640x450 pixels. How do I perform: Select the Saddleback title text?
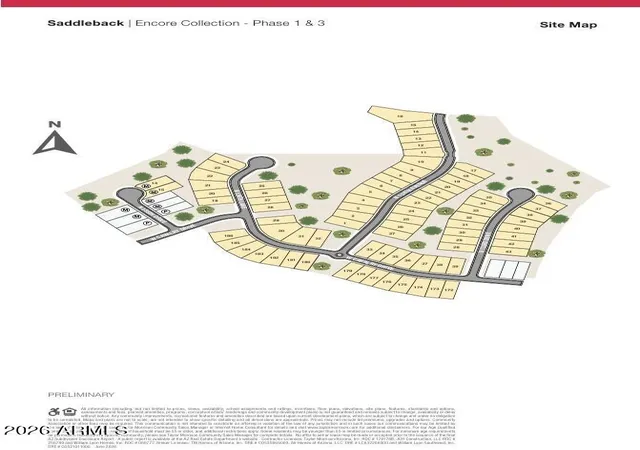pyautogui.click(x=86, y=23)
